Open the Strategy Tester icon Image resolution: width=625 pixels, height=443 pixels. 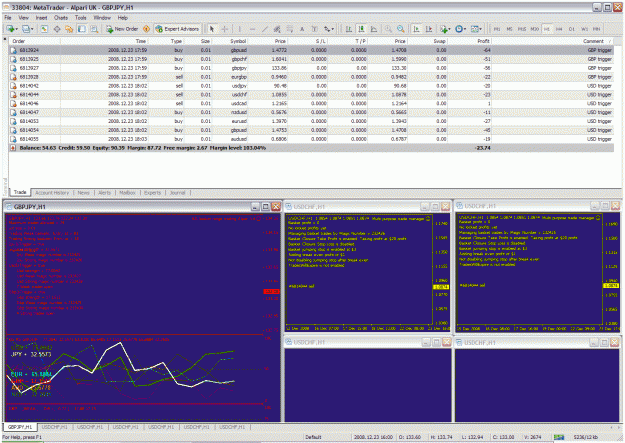(94, 29)
